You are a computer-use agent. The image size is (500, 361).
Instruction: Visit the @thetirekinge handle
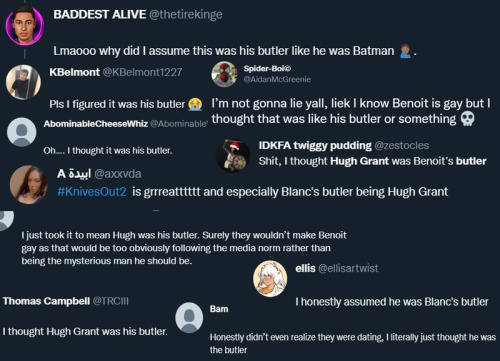tap(186, 14)
